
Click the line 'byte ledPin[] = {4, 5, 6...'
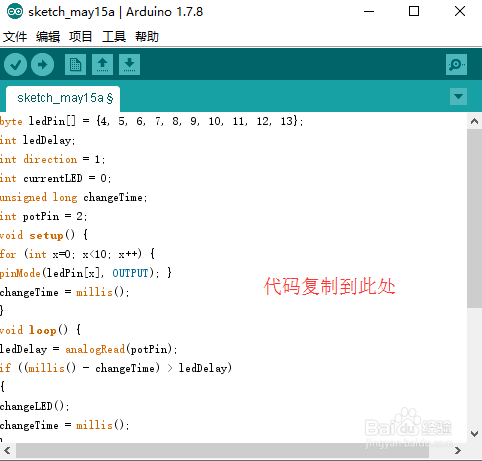[x=152, y=121]
